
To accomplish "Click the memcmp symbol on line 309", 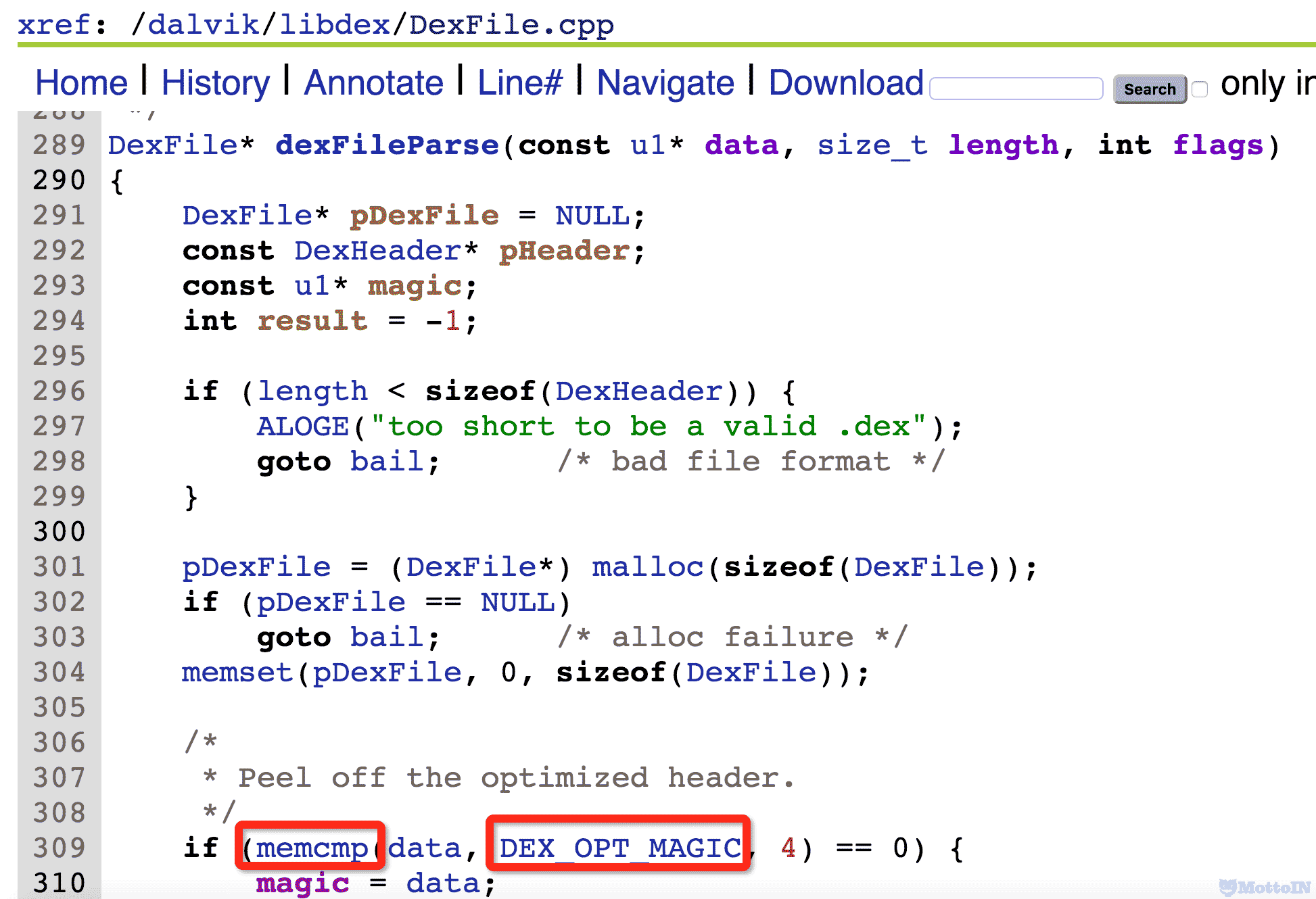I will 312,848.
